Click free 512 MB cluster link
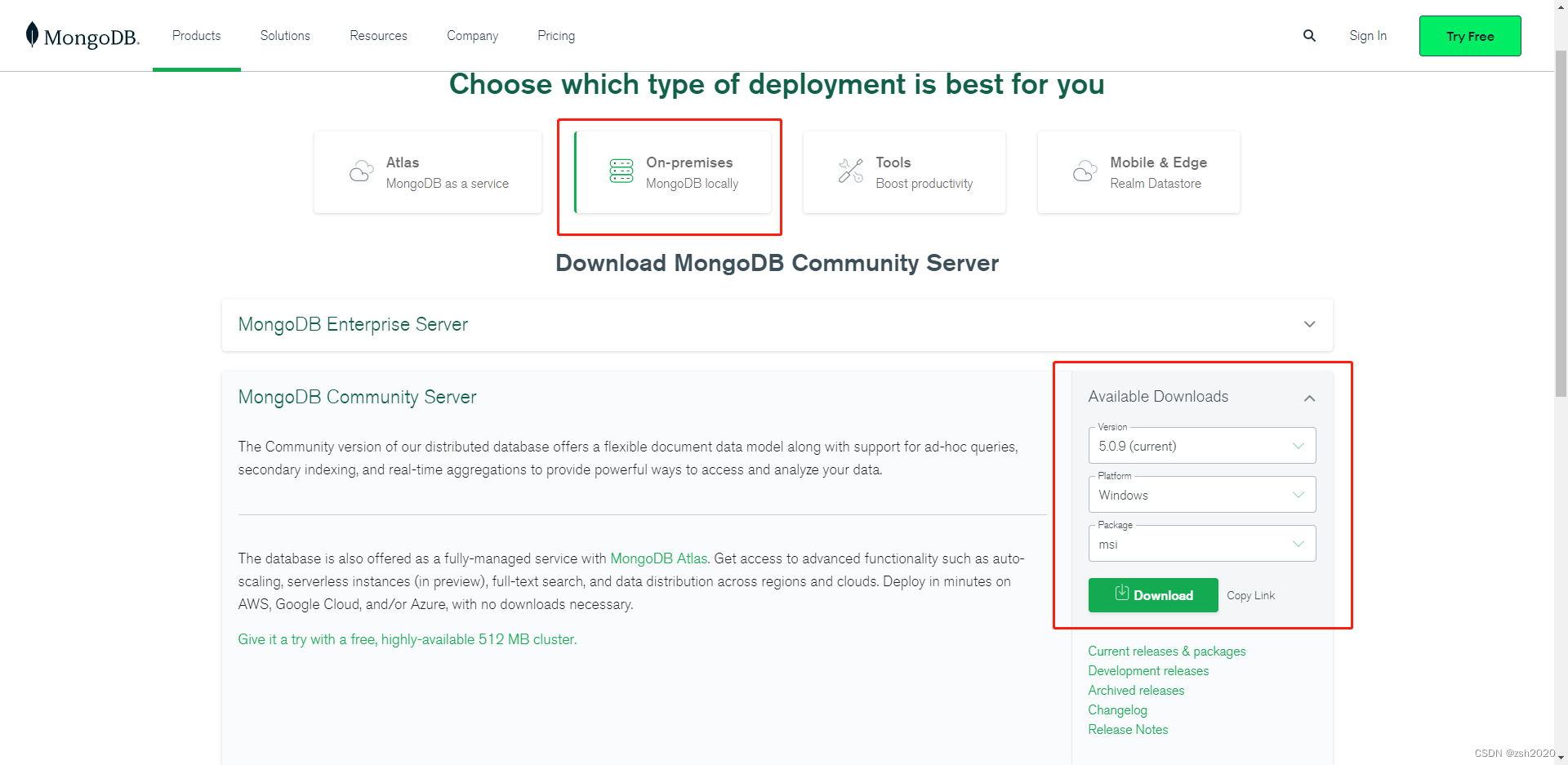The height and width of the screenshot is (765, 1568). tap(408, 639)
